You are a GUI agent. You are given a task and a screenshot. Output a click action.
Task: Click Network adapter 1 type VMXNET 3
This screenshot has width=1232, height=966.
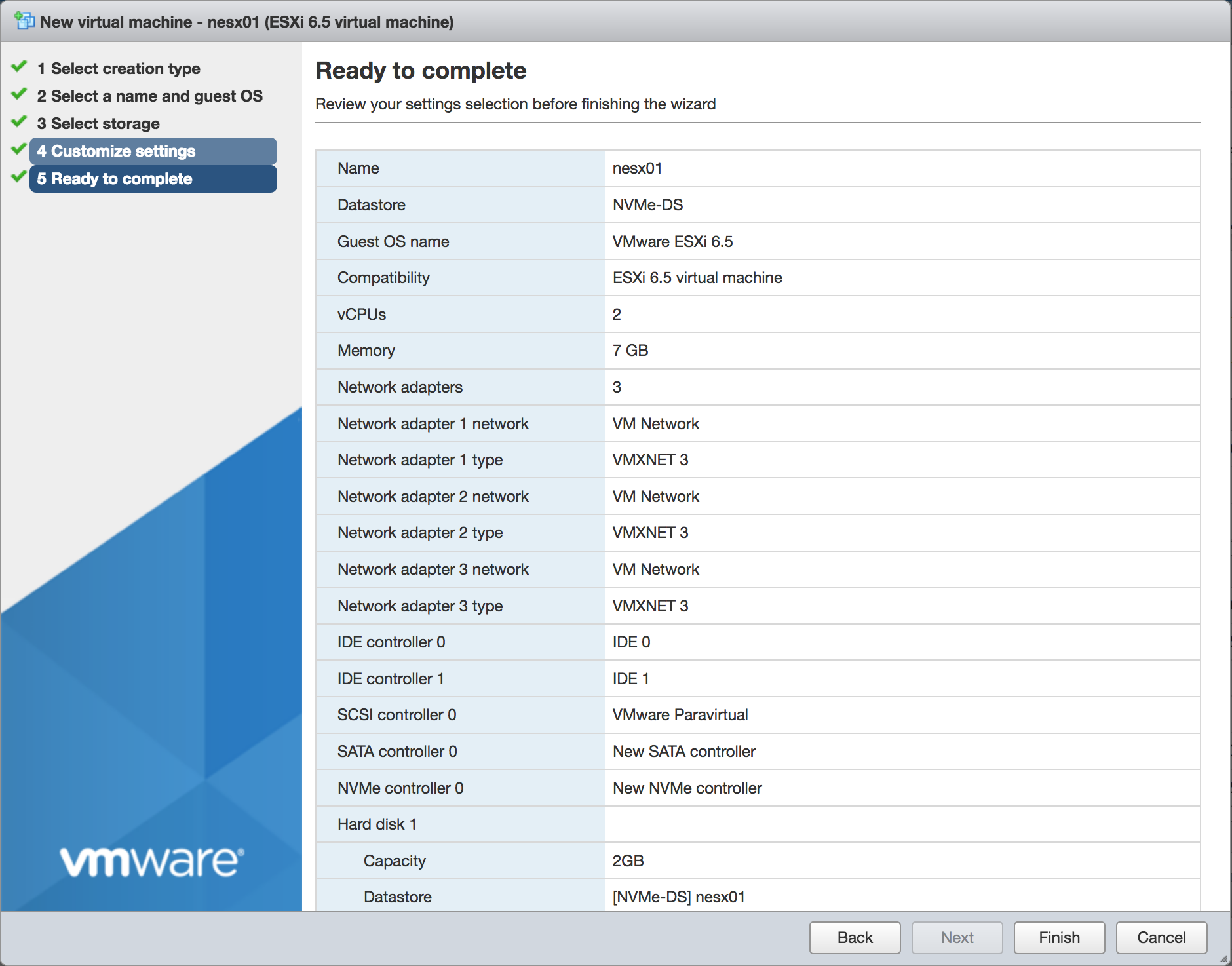[650, 460]
